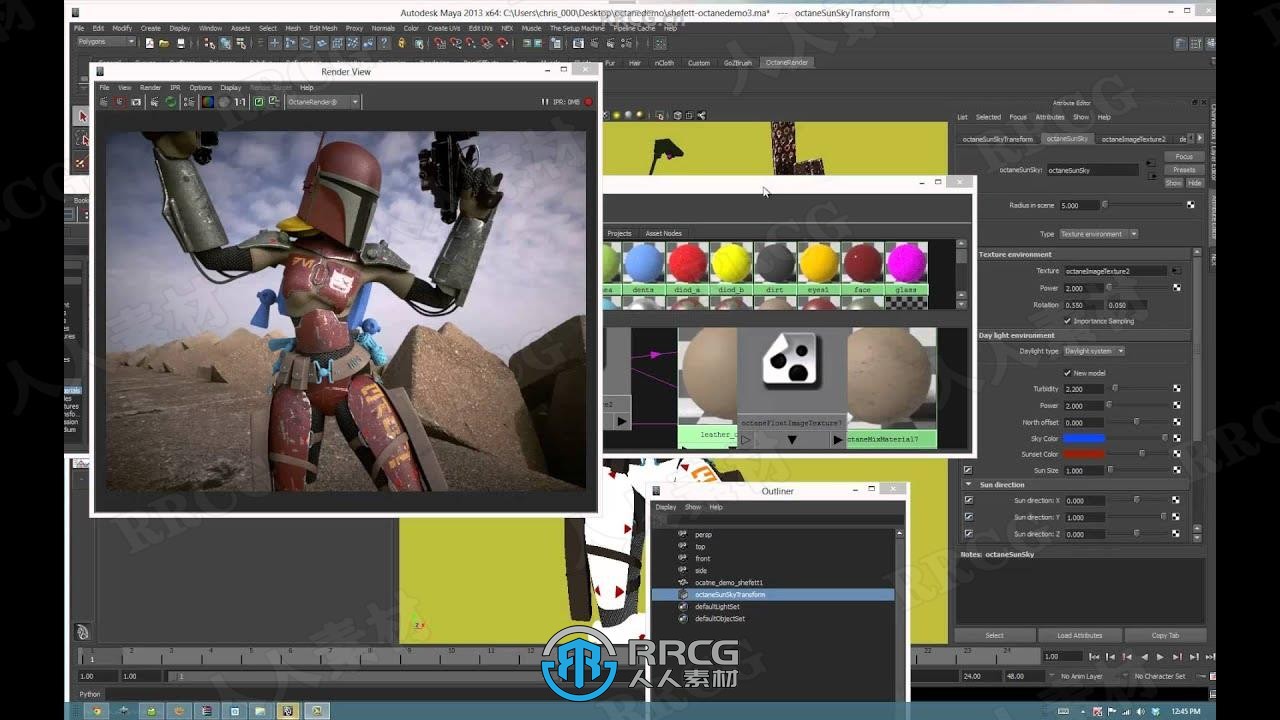Toggle the checkbox left of Sun Size row
This screenshot has width=1280, height=720.
968,470
